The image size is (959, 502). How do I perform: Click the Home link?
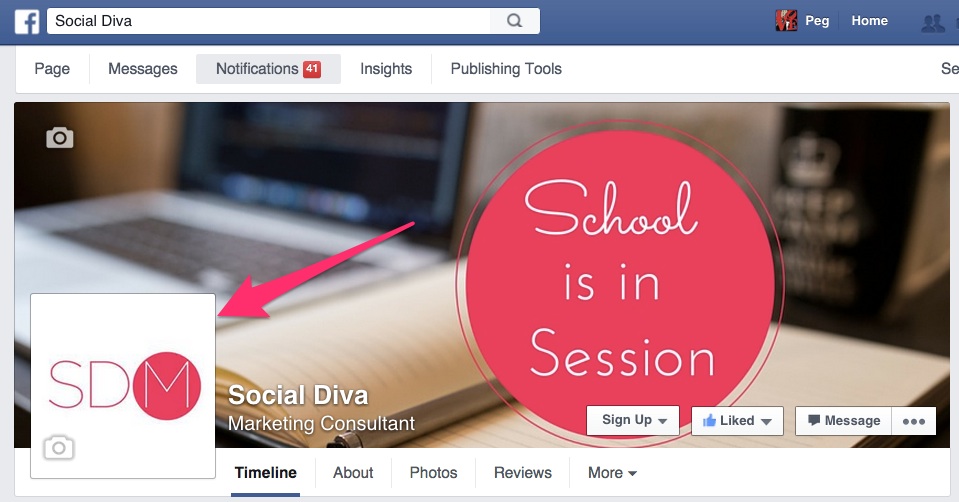pos(870,21)
